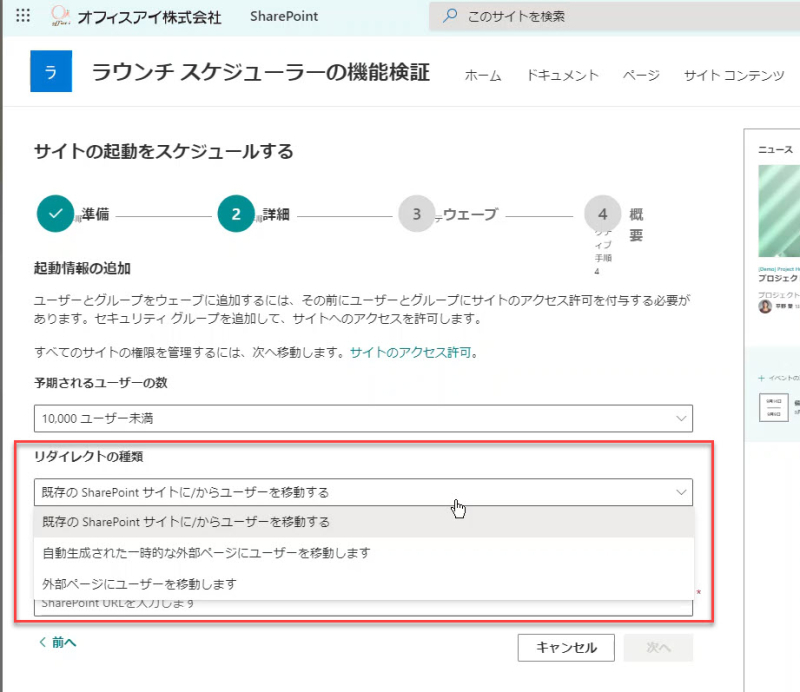800x692 pixels.
Task: Focus the このサイトを検索 search box
Action: pyautogui.click(x=614, y=16)
